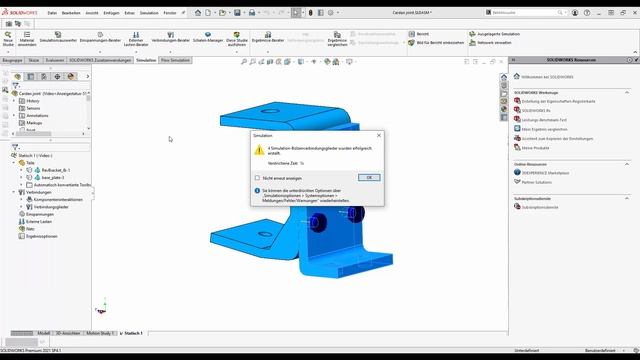Screen dimensions: 640x360
Task: Open the Simulationsauswerter tool
Action: pos(58,37)
